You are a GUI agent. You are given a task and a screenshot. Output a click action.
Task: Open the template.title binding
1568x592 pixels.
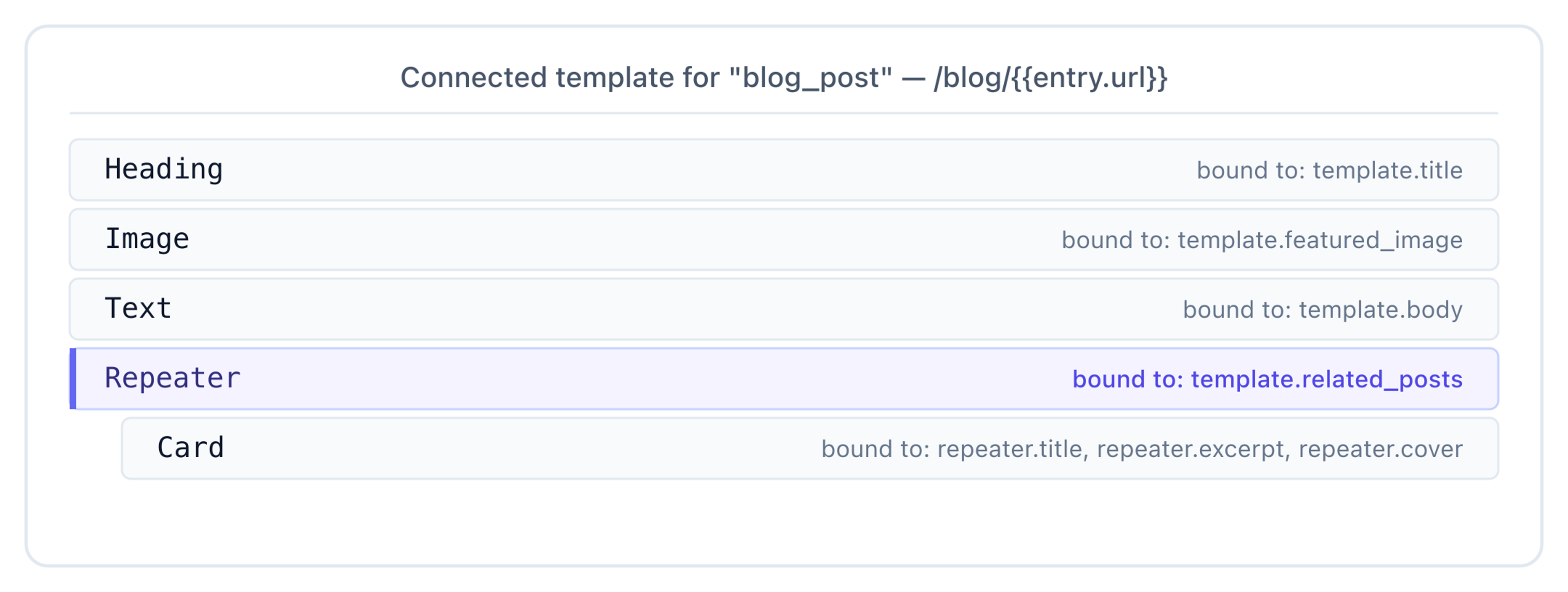coord(1330,170)
